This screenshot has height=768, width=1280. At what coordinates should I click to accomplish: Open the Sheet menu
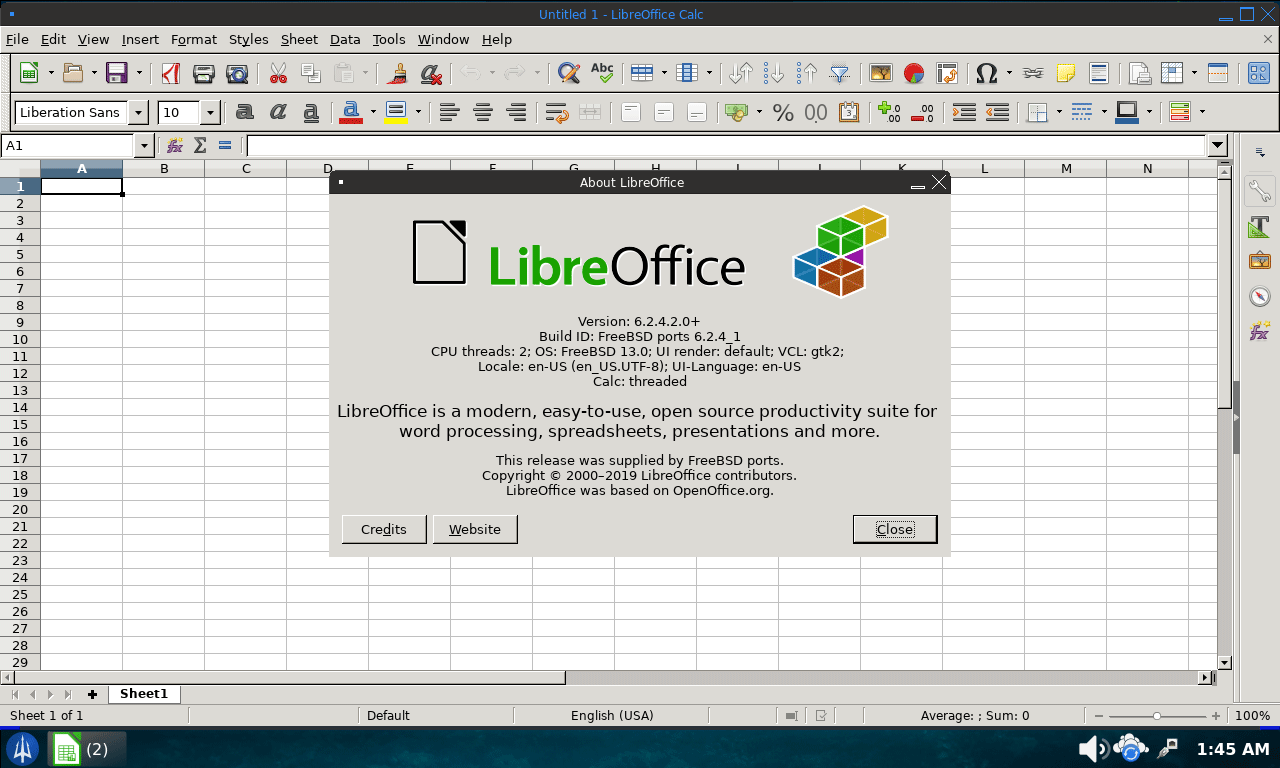pyautogui.click(x=299, y=39)
